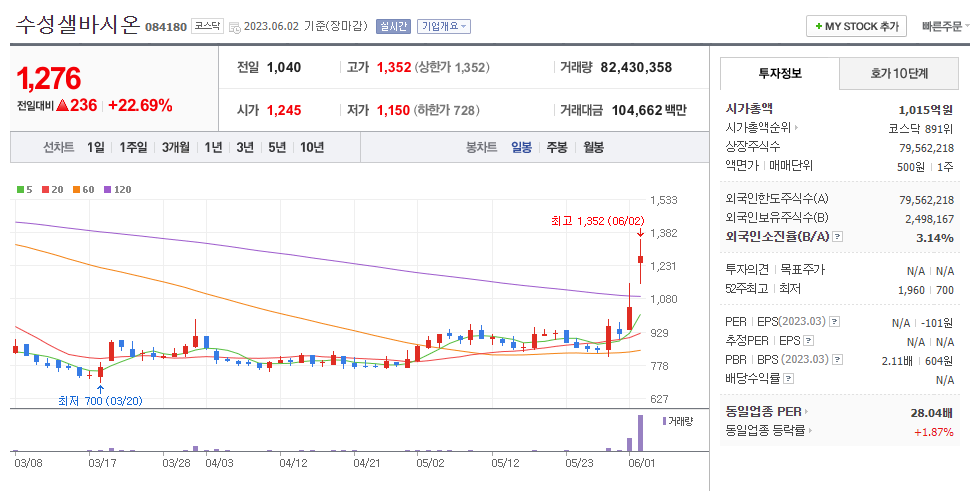Click the tall 06/02 volume bar
Viewport: 980px width, 491px height.
pos(640,433)
